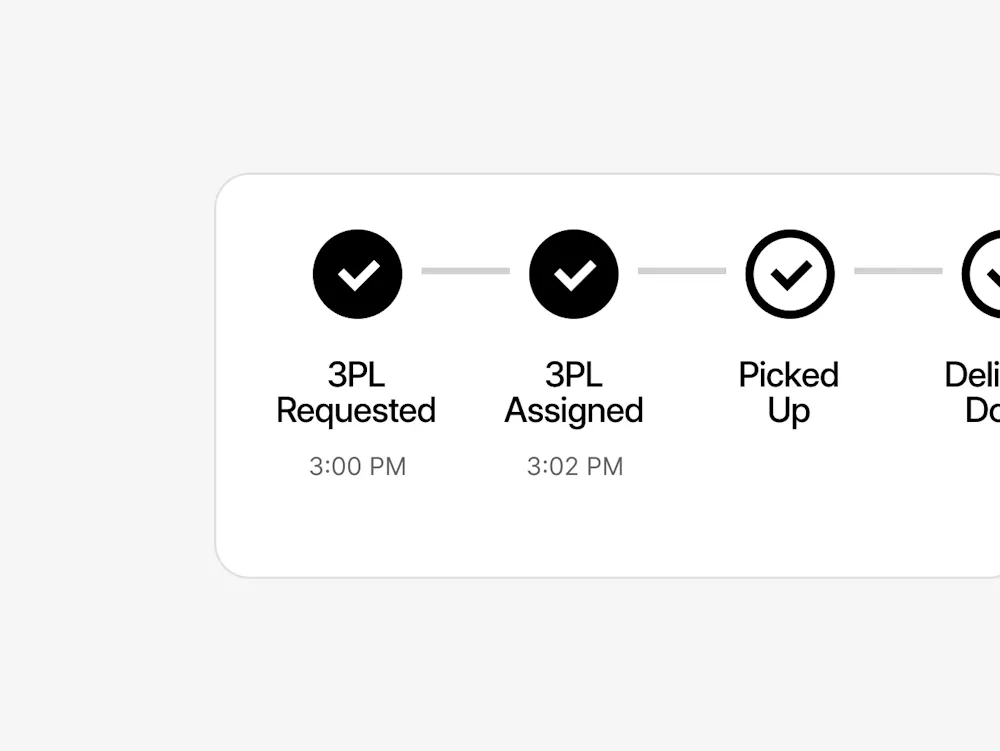Open the 3PL Requested step label
This screenshot has height=751, width=1000.
click(356, 392)
